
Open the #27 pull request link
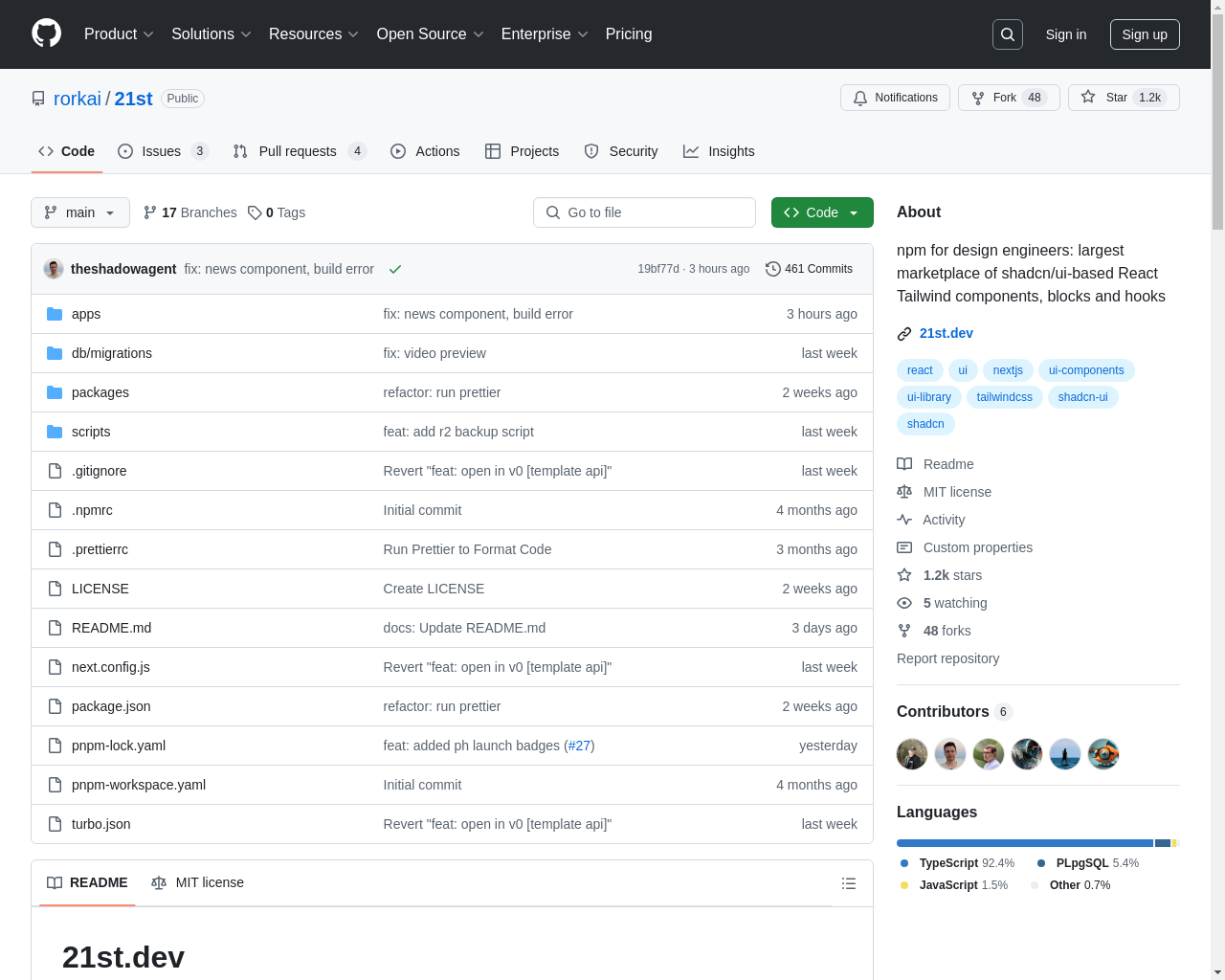click(579, 746)
